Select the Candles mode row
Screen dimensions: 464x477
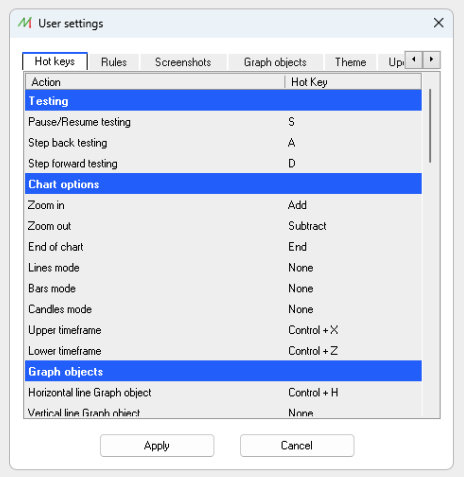(223, 309)
